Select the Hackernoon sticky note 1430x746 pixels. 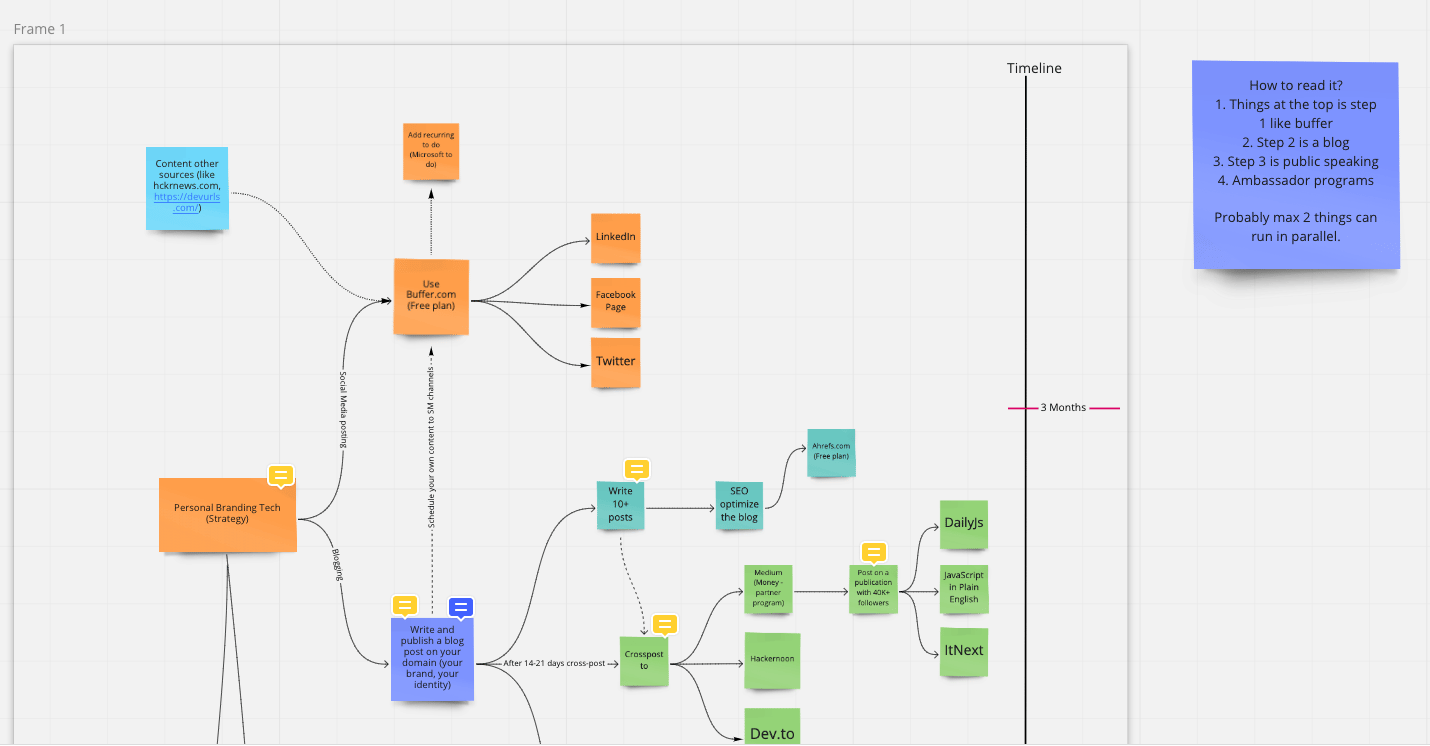[772, 660]
